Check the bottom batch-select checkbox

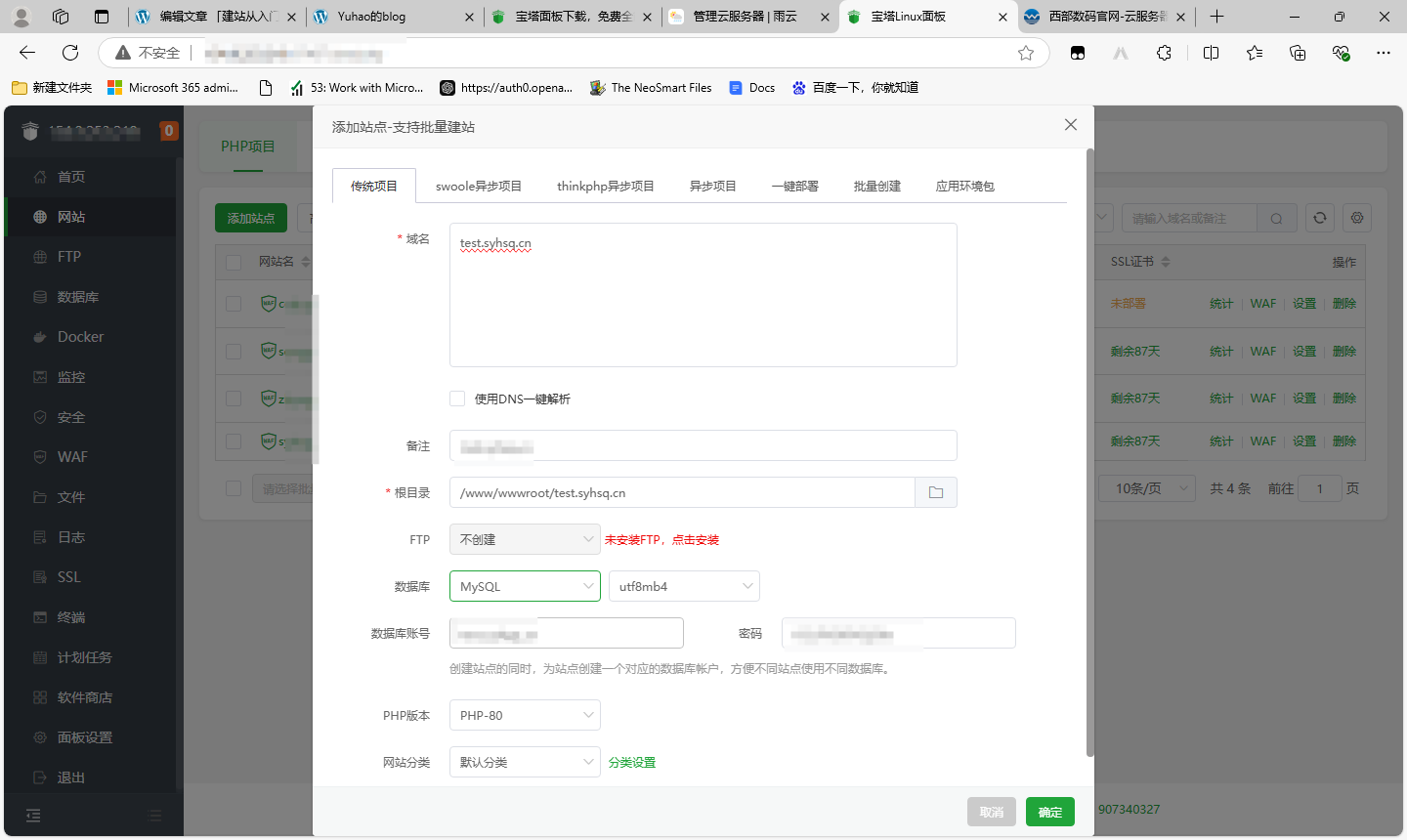tap(234, 488)
